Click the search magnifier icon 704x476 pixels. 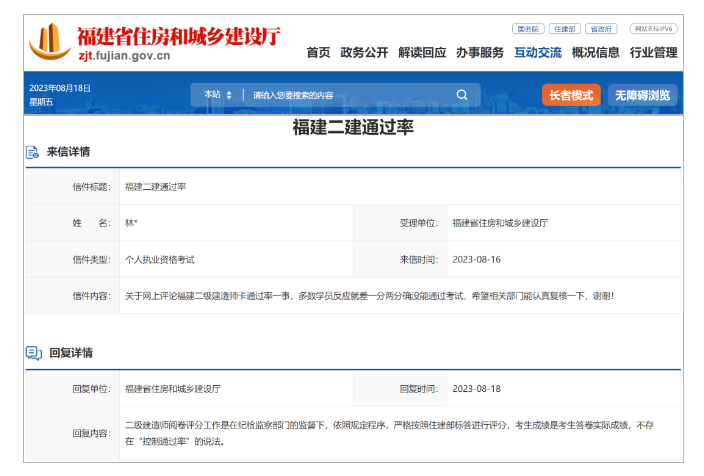click(x=462, y=95)
